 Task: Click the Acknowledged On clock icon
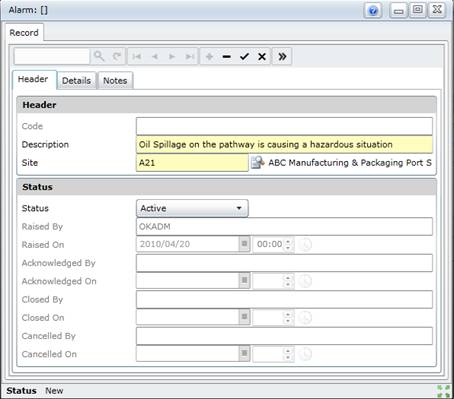pos(305,281)
